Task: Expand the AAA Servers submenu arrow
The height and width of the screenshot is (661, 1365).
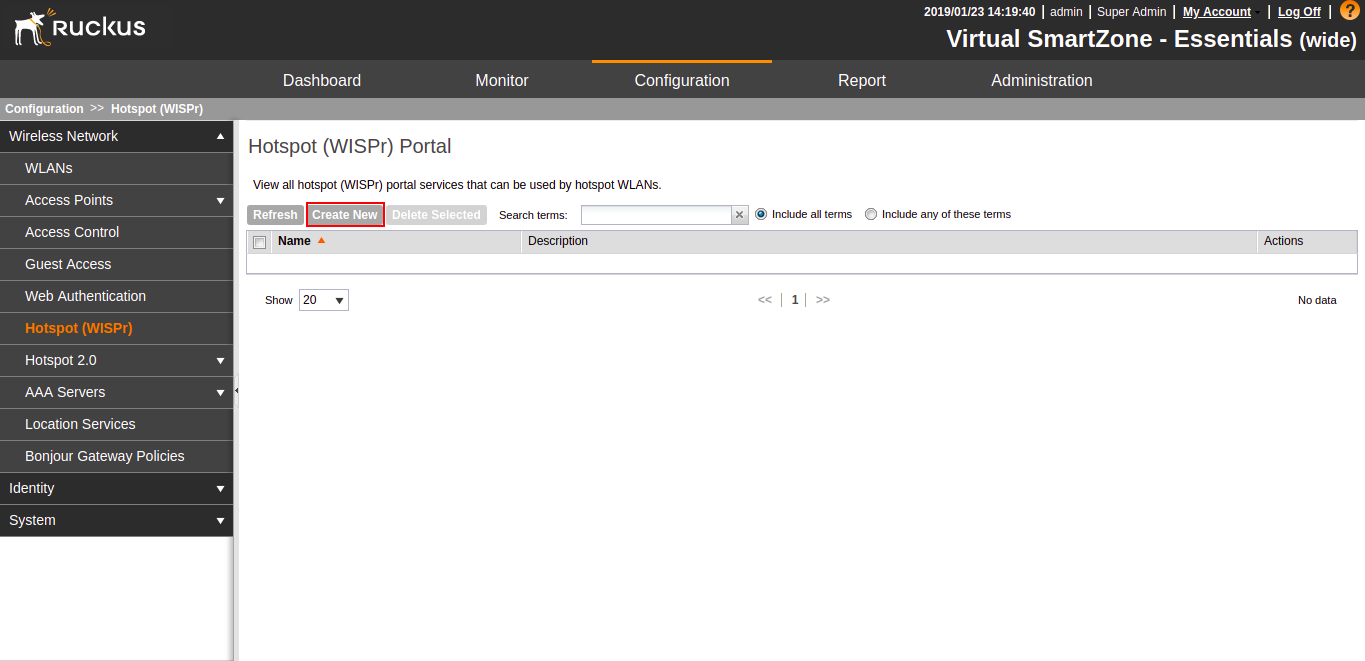Action: coord(220,392)
